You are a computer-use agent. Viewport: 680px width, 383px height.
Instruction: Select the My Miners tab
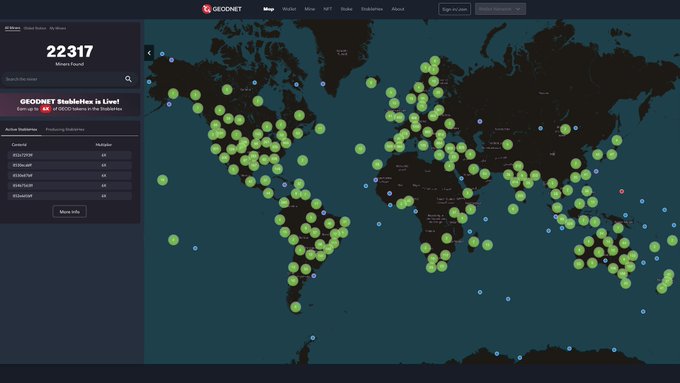(x=58, y=28)
